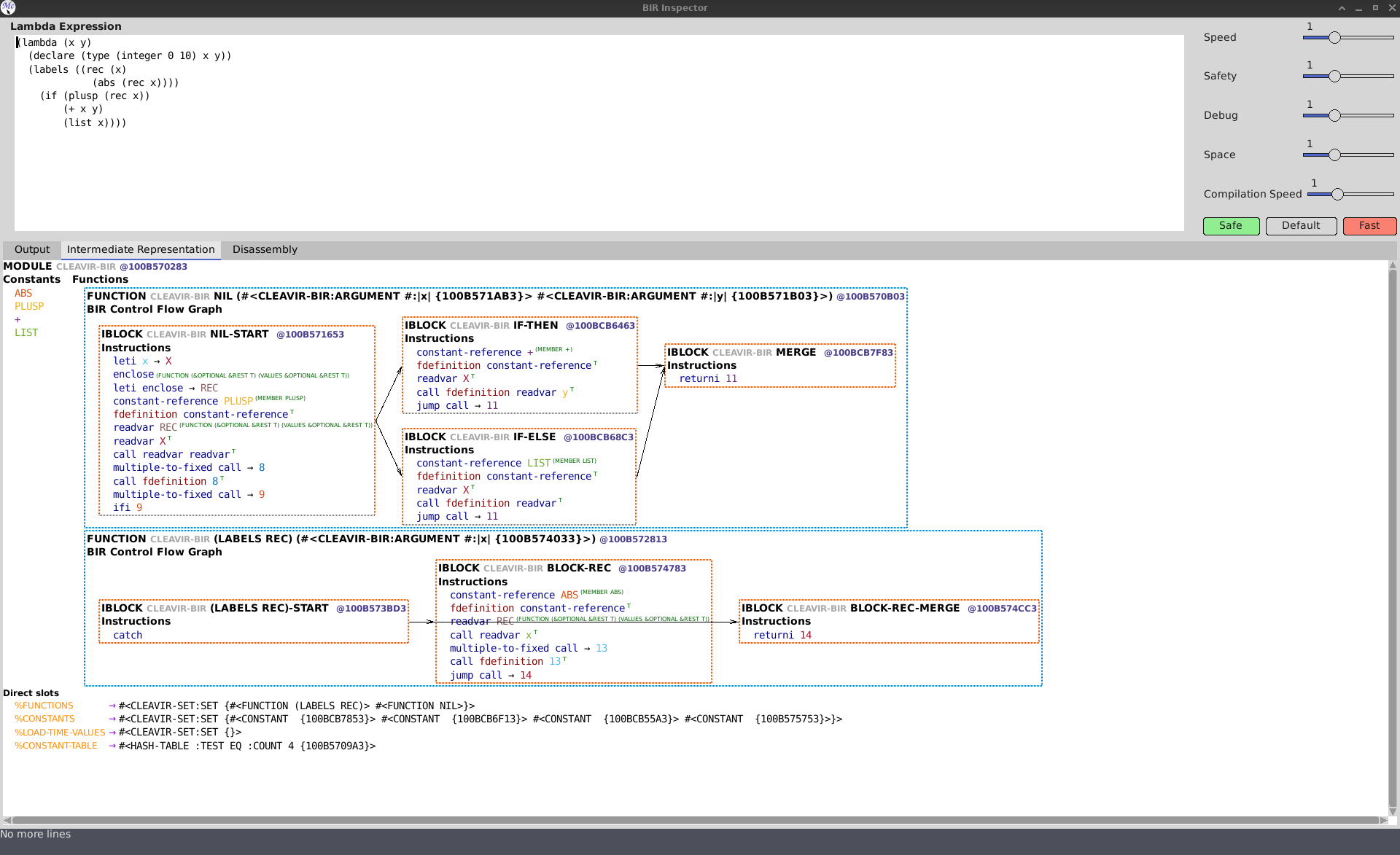Click the + constant in Constants list
1400x855 pixels.
[x=17, y=320]
